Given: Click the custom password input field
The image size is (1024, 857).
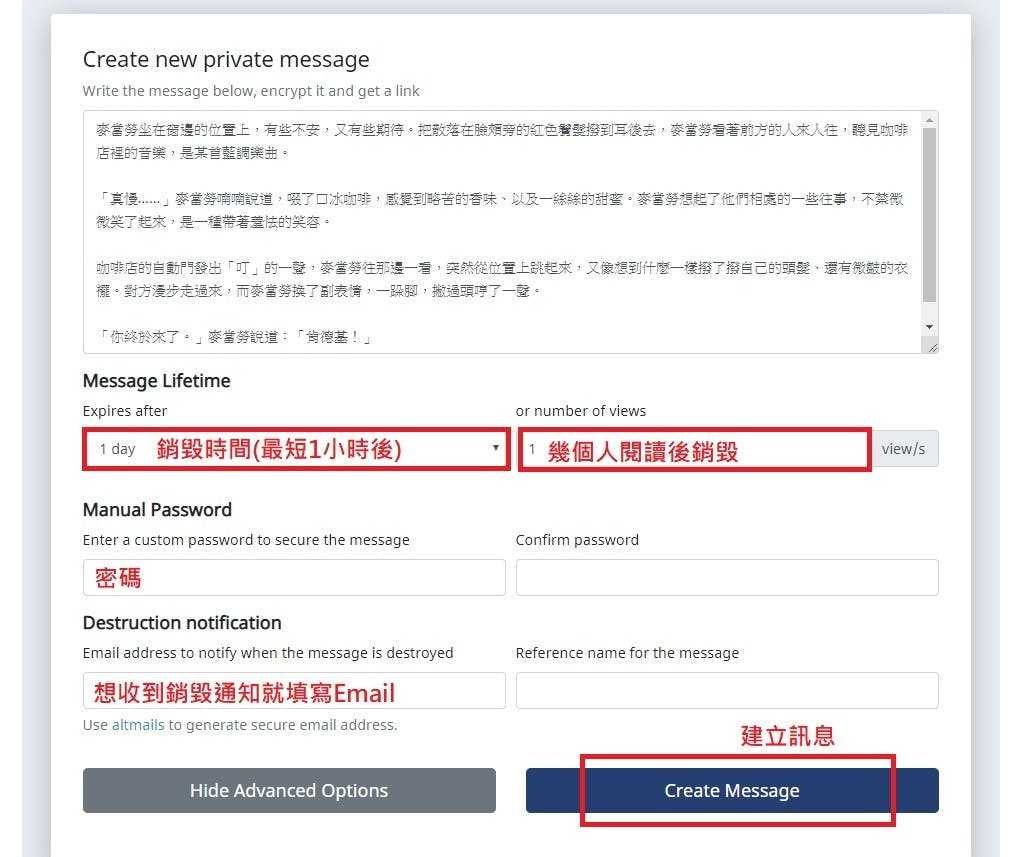Looking at the screenshot, I should click(x=294, y=577).
